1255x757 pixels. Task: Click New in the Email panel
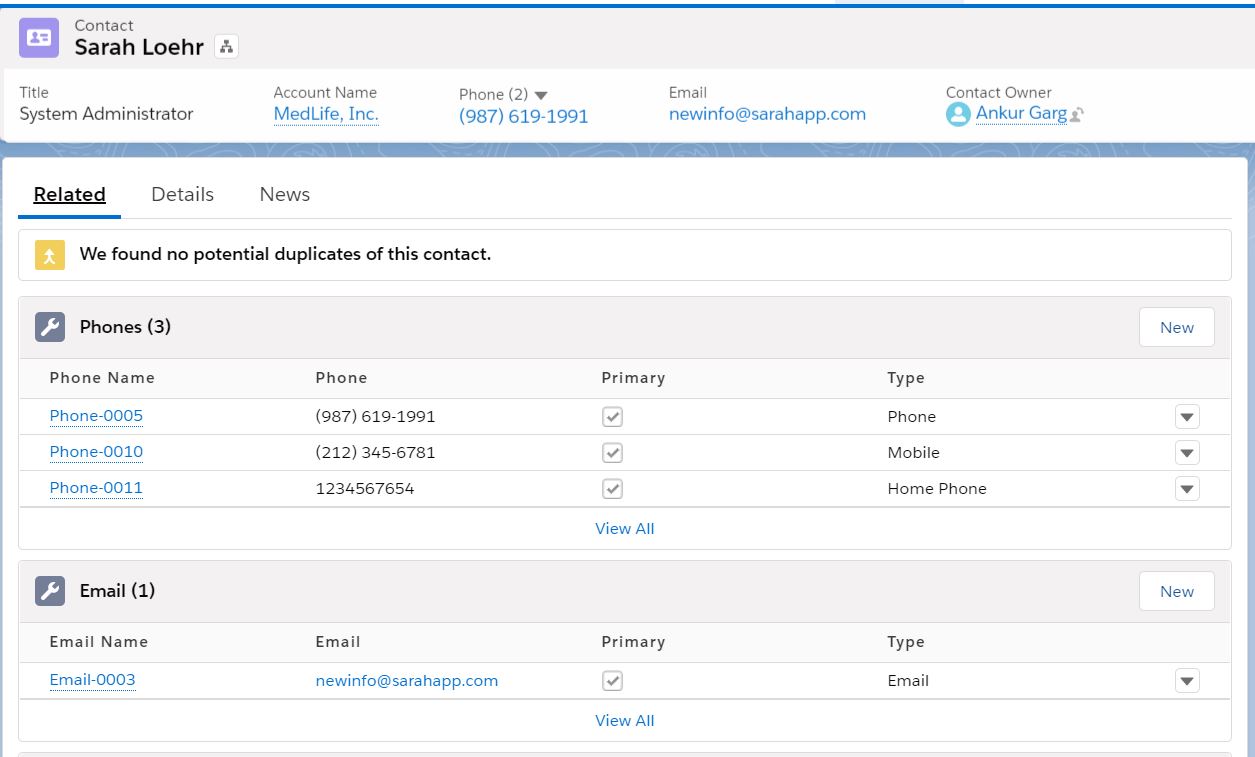click(1176, 591)
